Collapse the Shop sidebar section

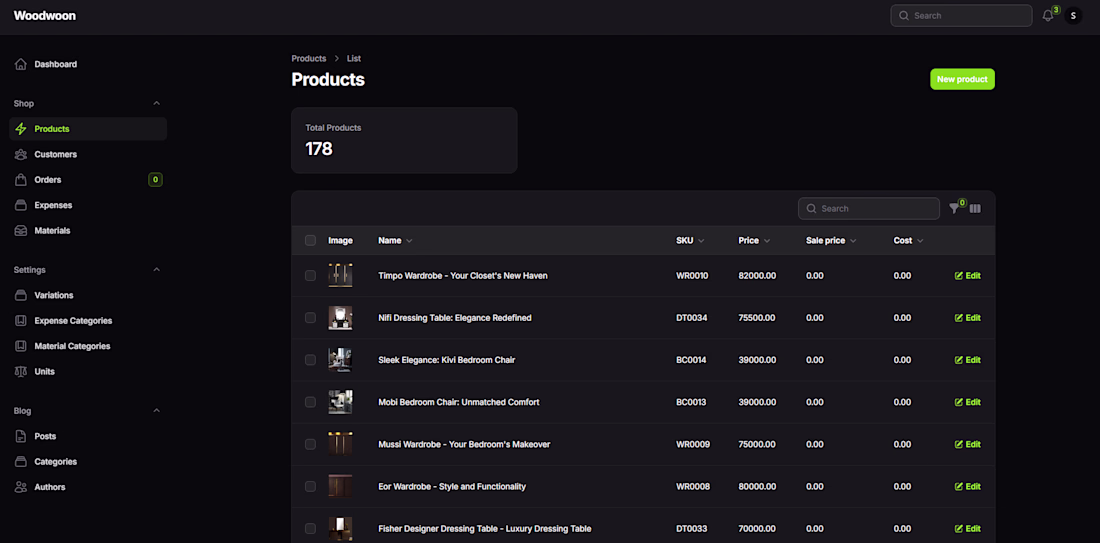[156, 103]
